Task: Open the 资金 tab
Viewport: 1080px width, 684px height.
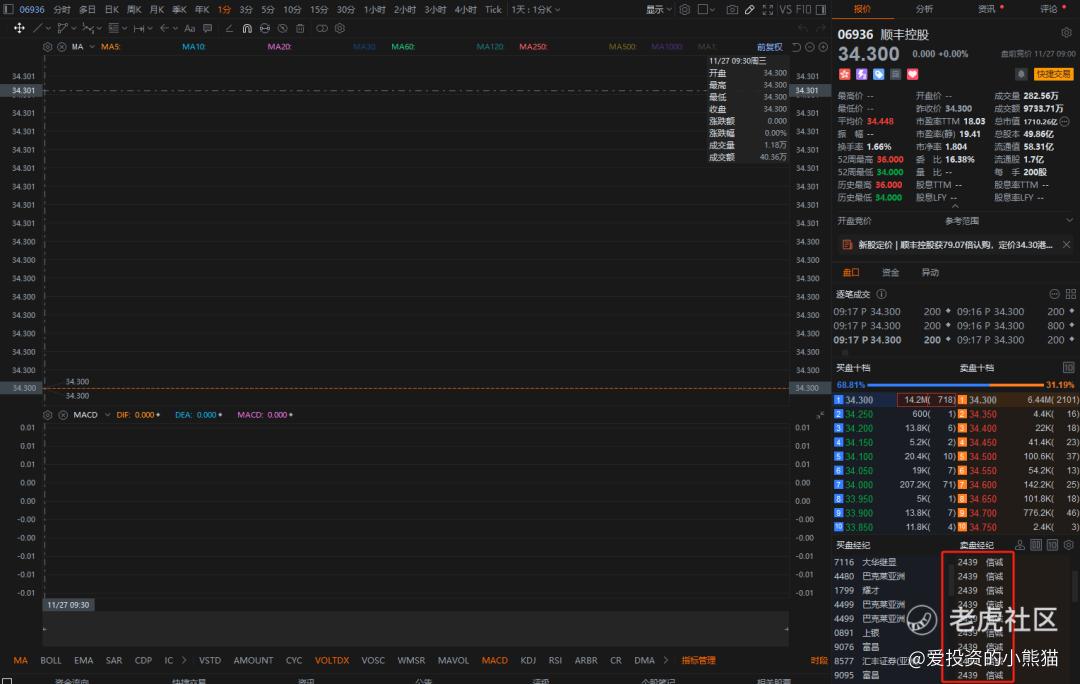Action: pos(890,272)
